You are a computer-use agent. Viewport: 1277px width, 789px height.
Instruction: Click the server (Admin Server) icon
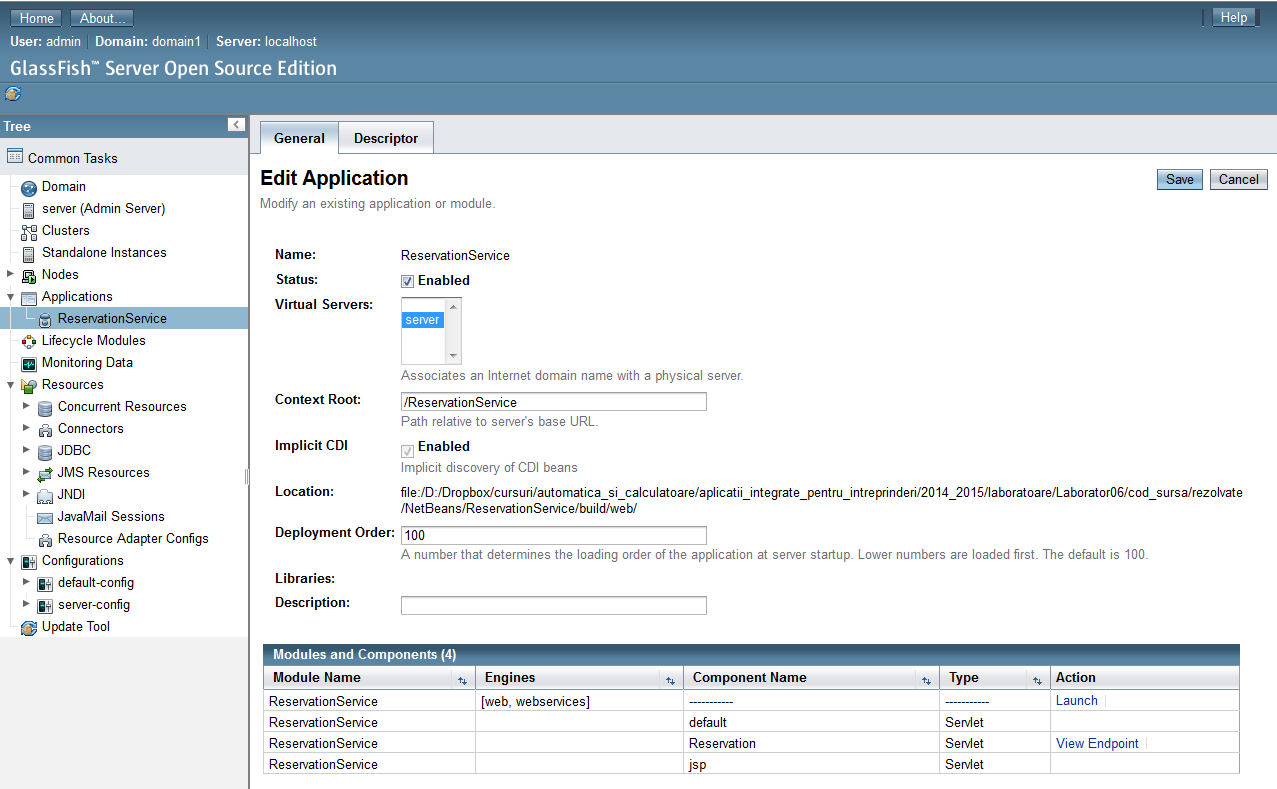coord(29,209)
